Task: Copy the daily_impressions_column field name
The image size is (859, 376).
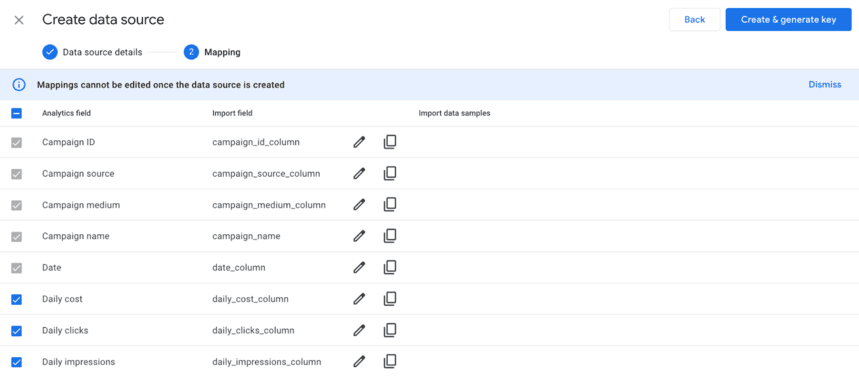Action: [x=390, y=361]
